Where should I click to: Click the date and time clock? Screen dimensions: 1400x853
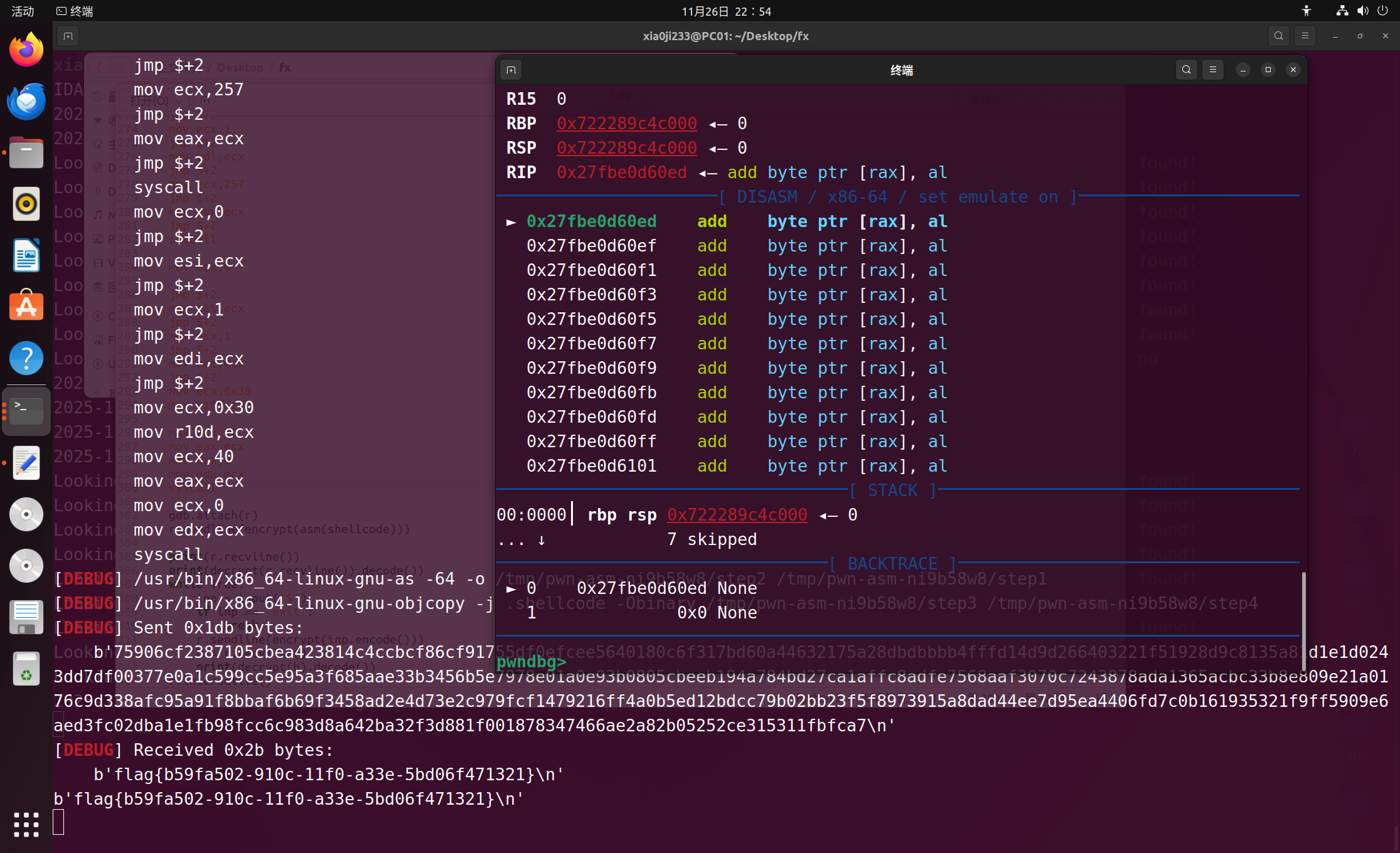pyautogui.click(x=726, y=11)
